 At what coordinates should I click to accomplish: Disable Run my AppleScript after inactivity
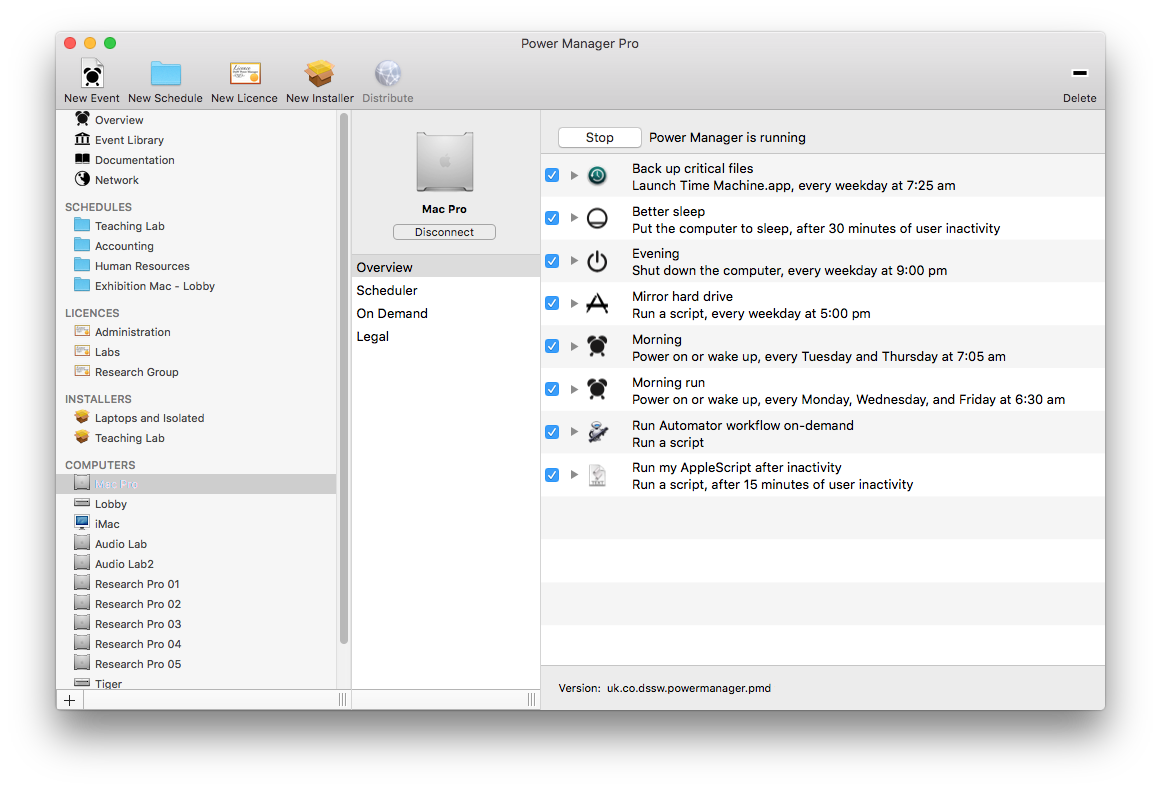(552, 475)
